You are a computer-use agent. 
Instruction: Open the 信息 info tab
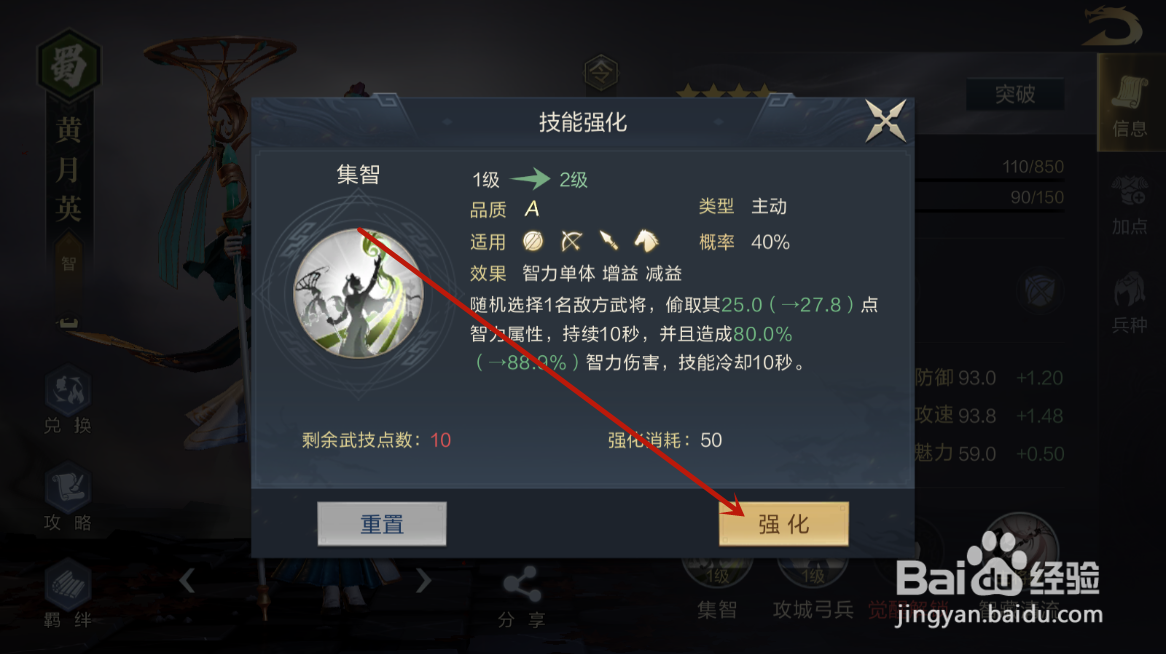pyautogui.click(x=1130, y=106)
